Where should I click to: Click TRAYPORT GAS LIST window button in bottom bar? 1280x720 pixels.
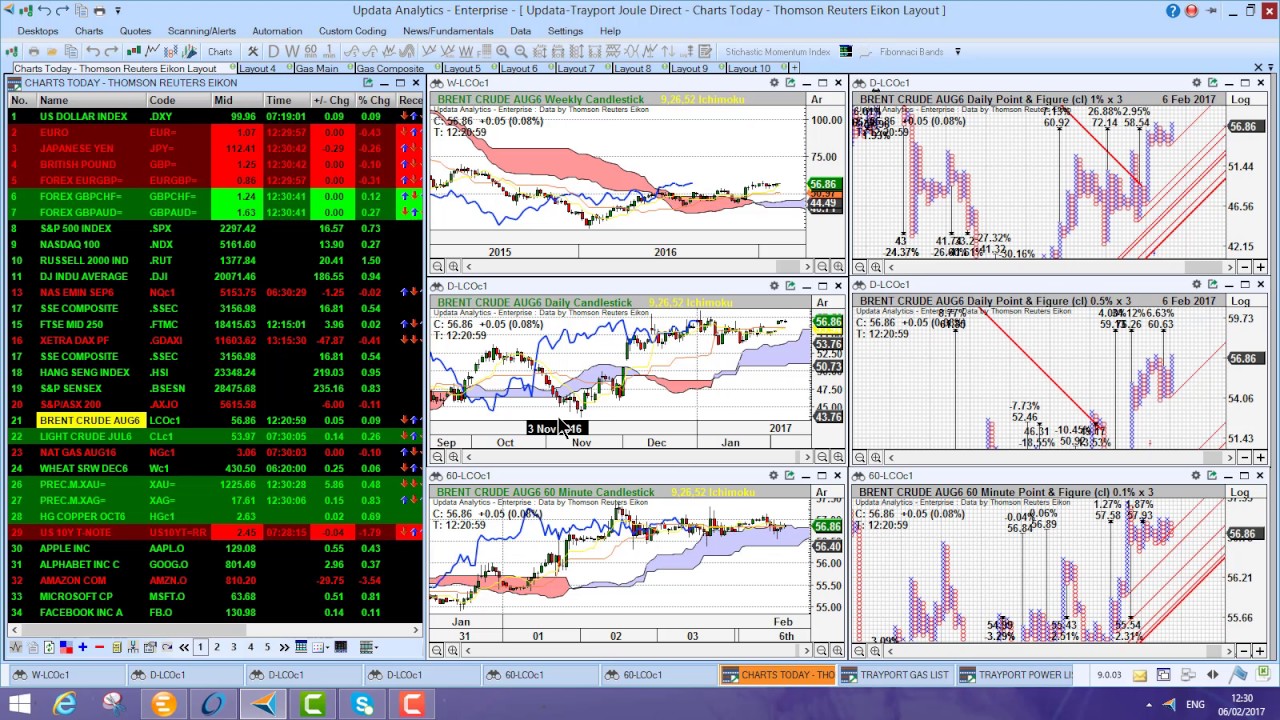895,675
